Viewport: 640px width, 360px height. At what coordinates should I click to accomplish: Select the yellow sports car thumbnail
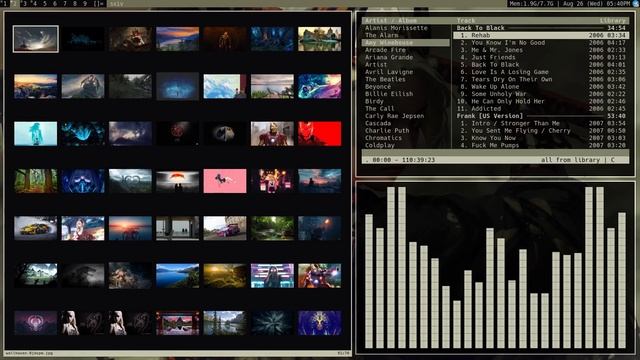click(36, 228)
